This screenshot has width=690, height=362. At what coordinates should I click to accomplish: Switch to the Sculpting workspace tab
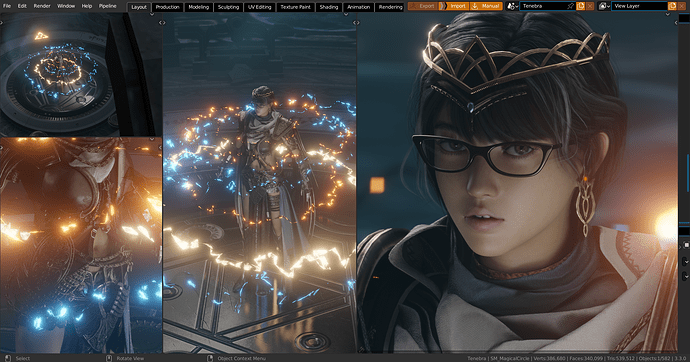coord(228,7)
